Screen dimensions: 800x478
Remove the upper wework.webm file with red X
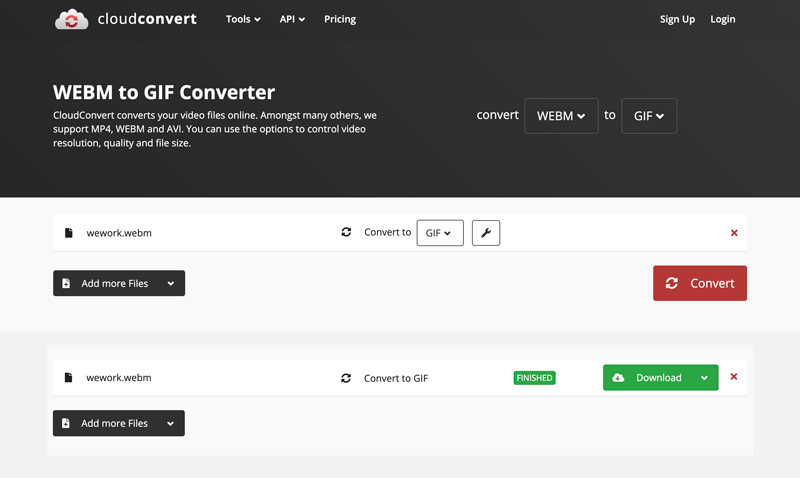click(734, 233)
